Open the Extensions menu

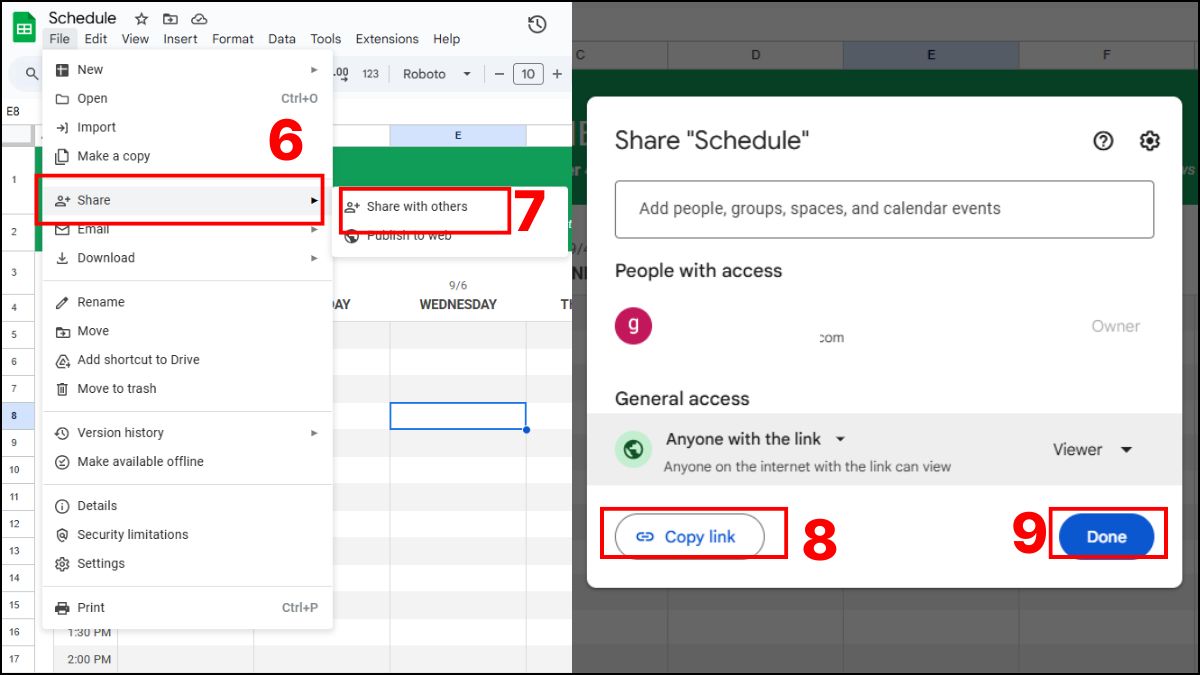[387, 39]
